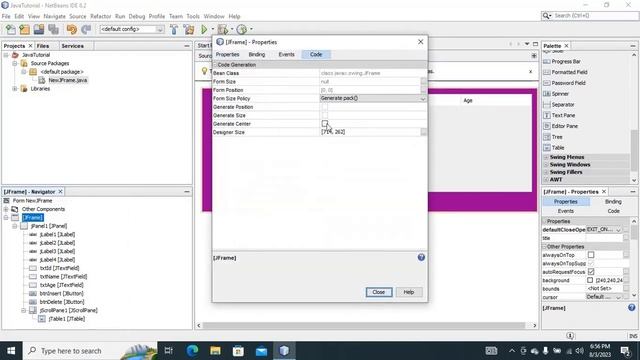
Task: Click the Open Project toolbar icon
Action: pyautogui.click(x=39, y=29)
